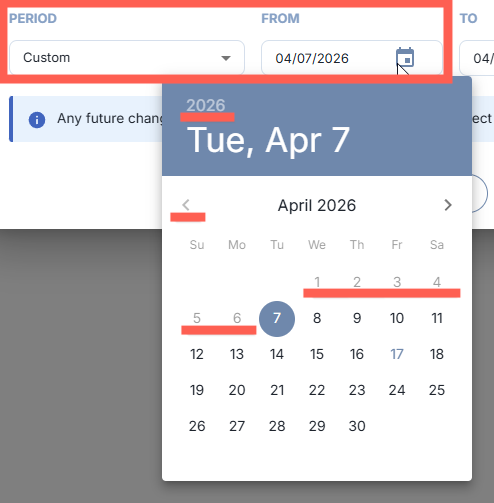The image size is (494, 503).
Task: Select April 7 highlighted day
Action: click(277, 319)
